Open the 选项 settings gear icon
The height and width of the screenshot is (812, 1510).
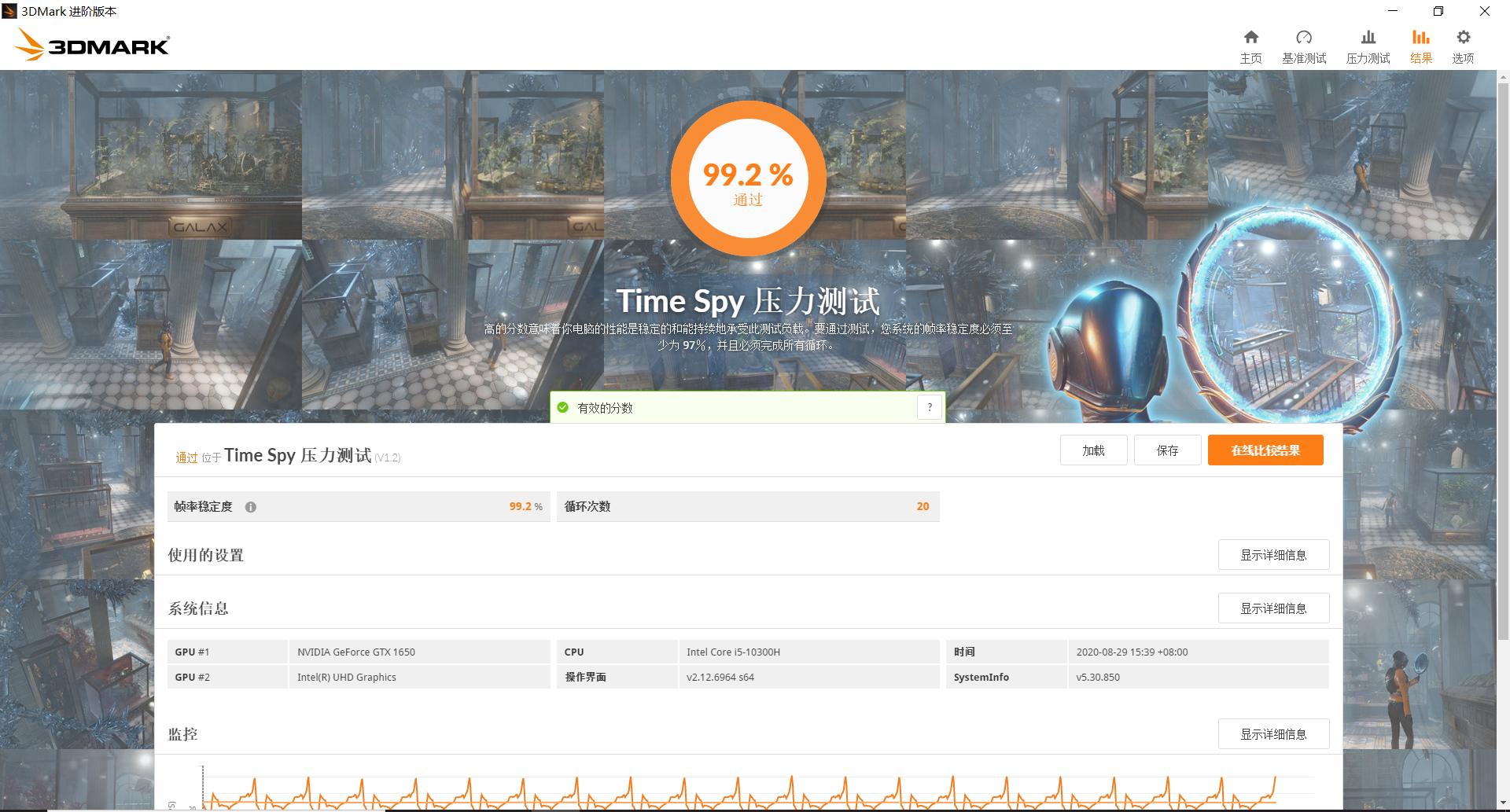pos(1463,45)
